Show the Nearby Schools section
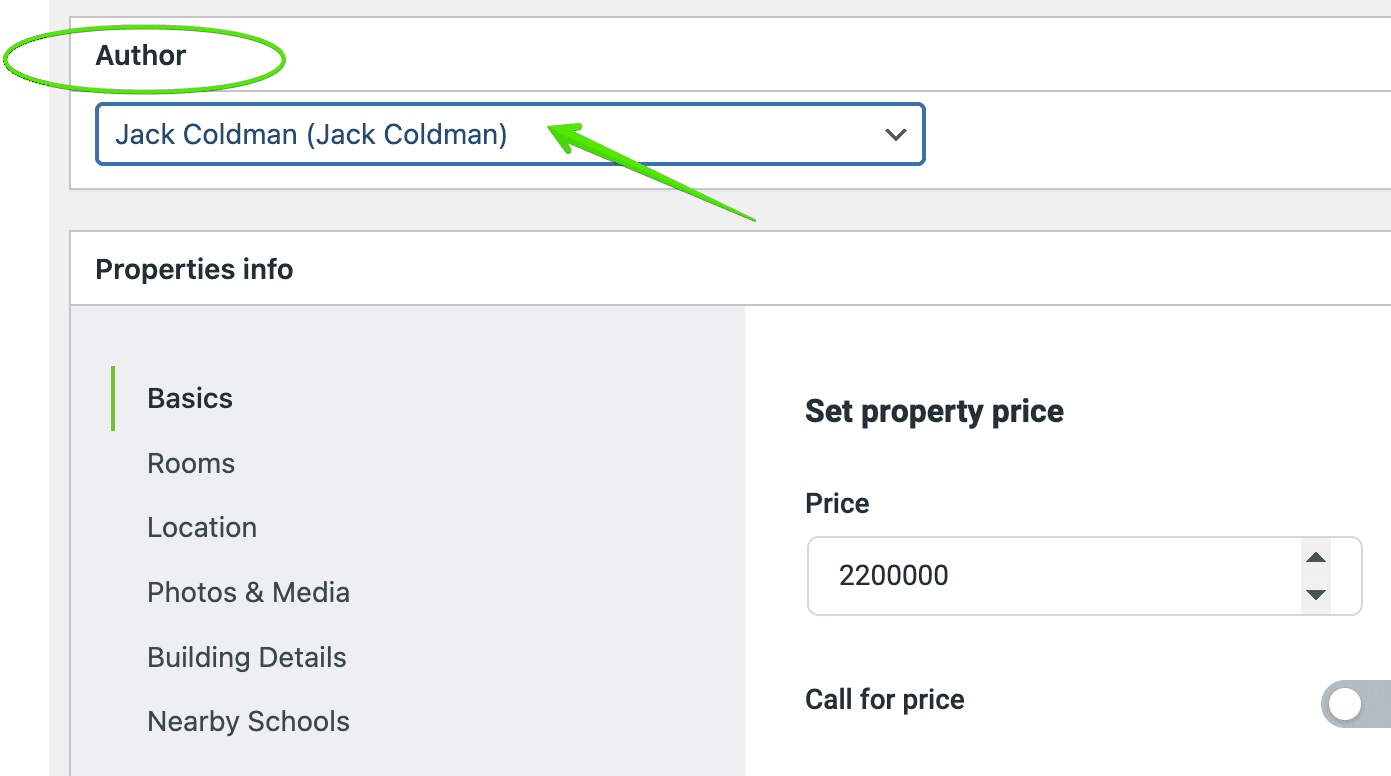This screenshot has height=776, width=1391. coord(248,721)
